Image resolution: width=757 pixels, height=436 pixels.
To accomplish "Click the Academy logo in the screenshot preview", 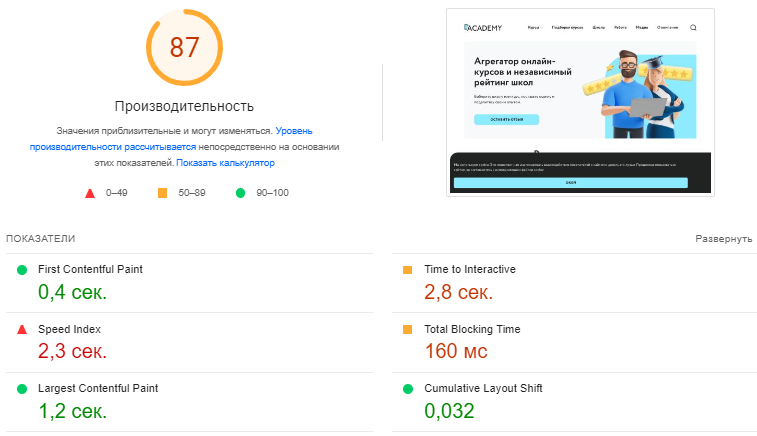I will [483, 28].
